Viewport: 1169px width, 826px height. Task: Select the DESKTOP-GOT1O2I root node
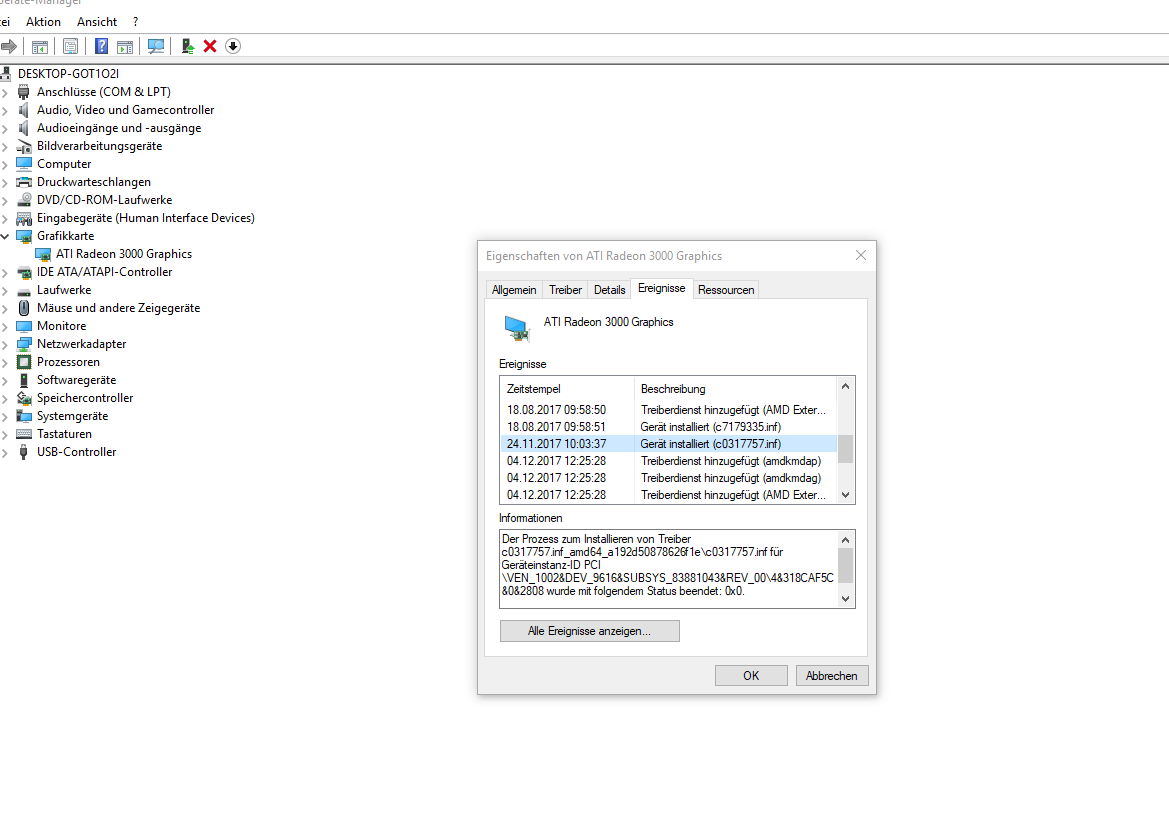(69, 74)
